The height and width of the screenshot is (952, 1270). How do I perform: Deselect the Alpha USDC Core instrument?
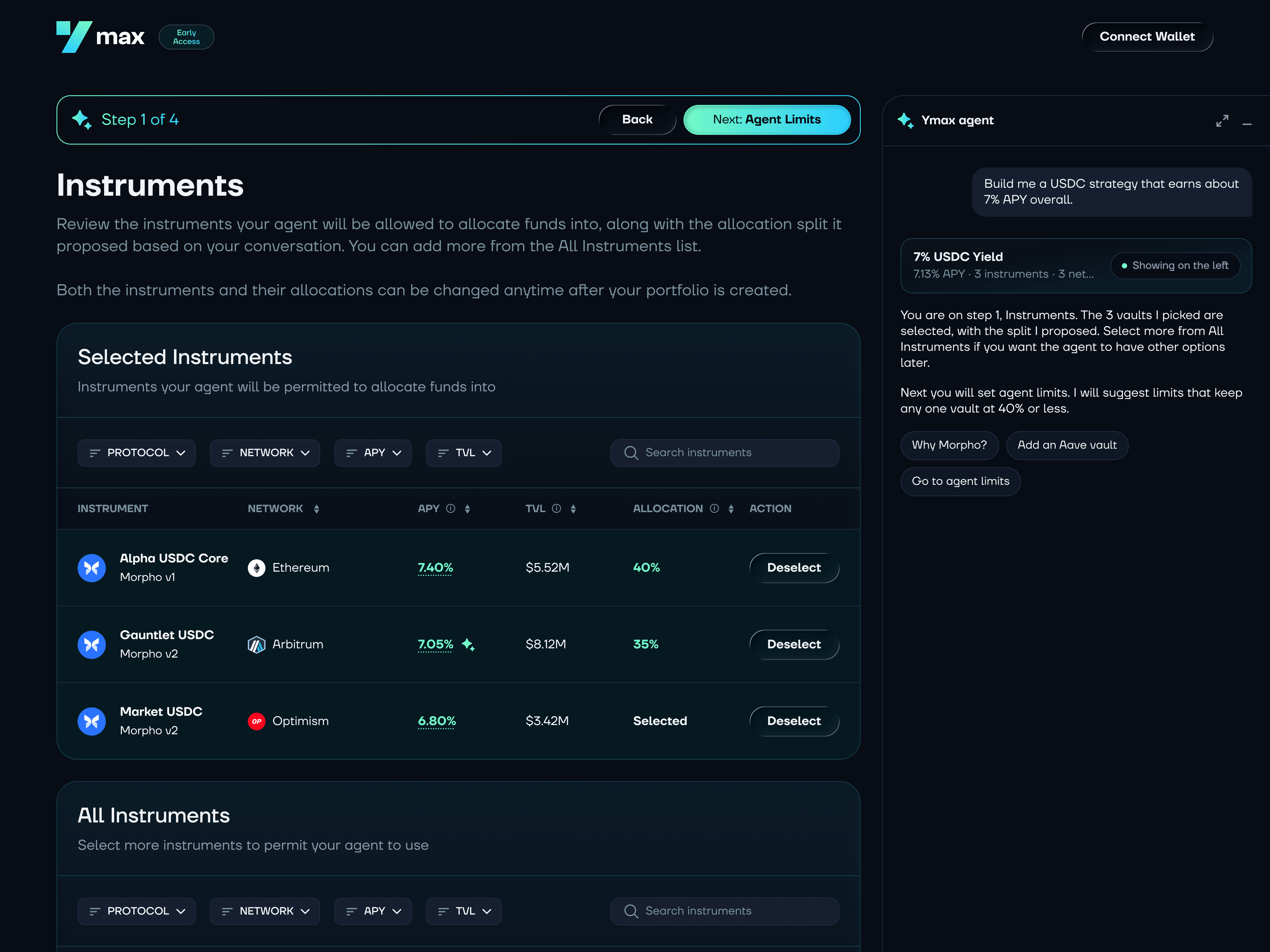pos(794,568)
